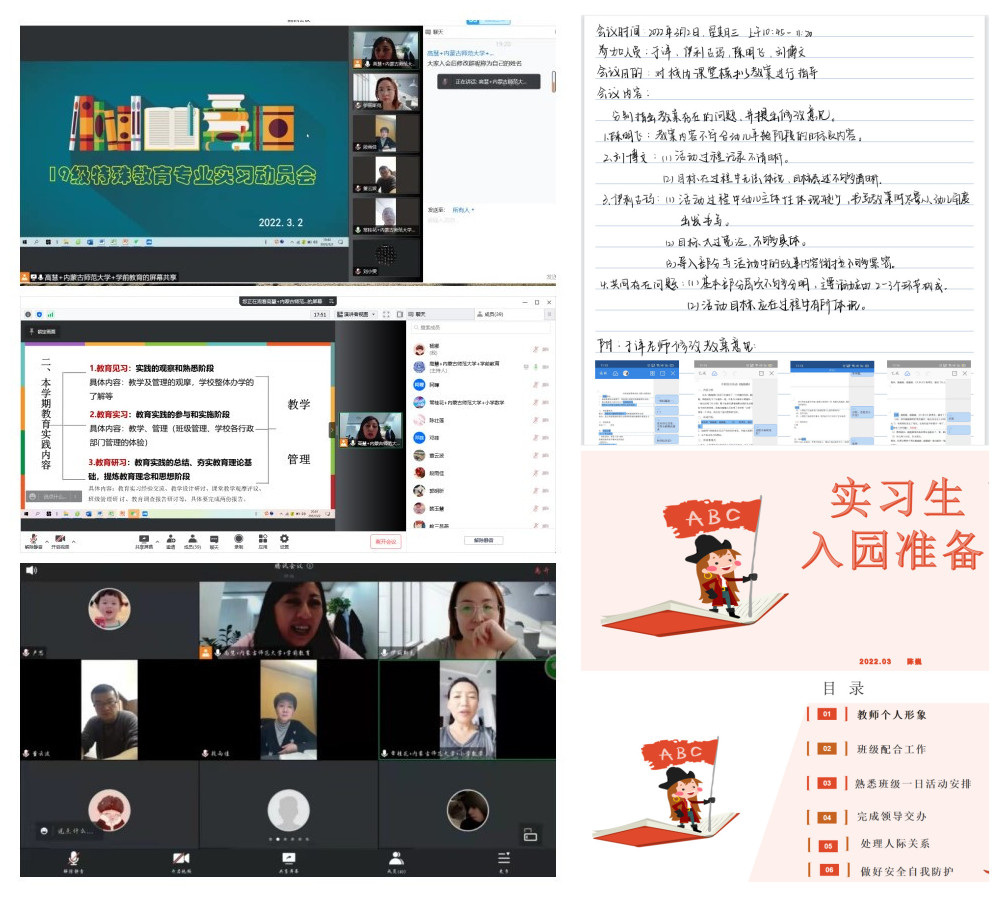
Task: Open meeting settings gear icon
Action: [285, 540]
